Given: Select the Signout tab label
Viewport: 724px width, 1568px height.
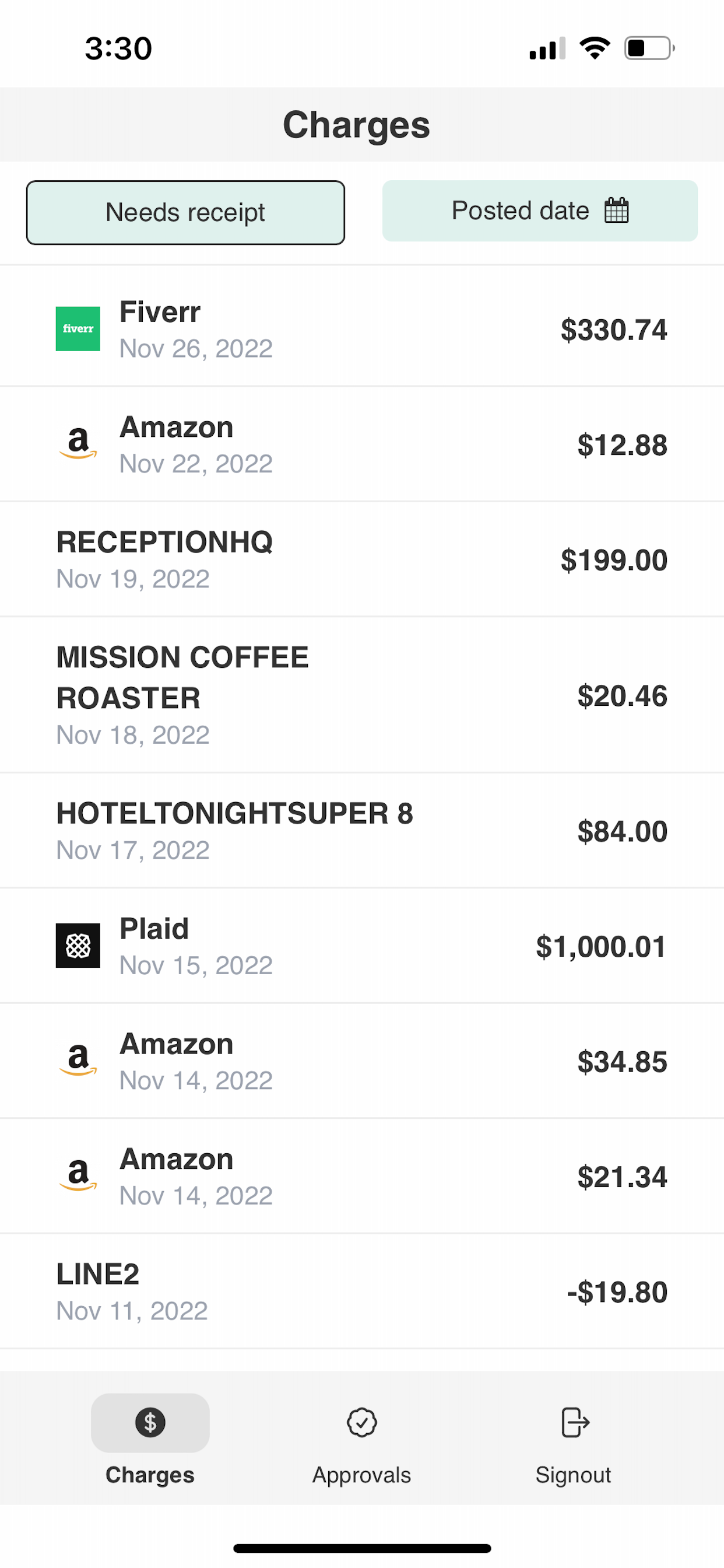Looking at the screenshot, I should coord(573,1474).
